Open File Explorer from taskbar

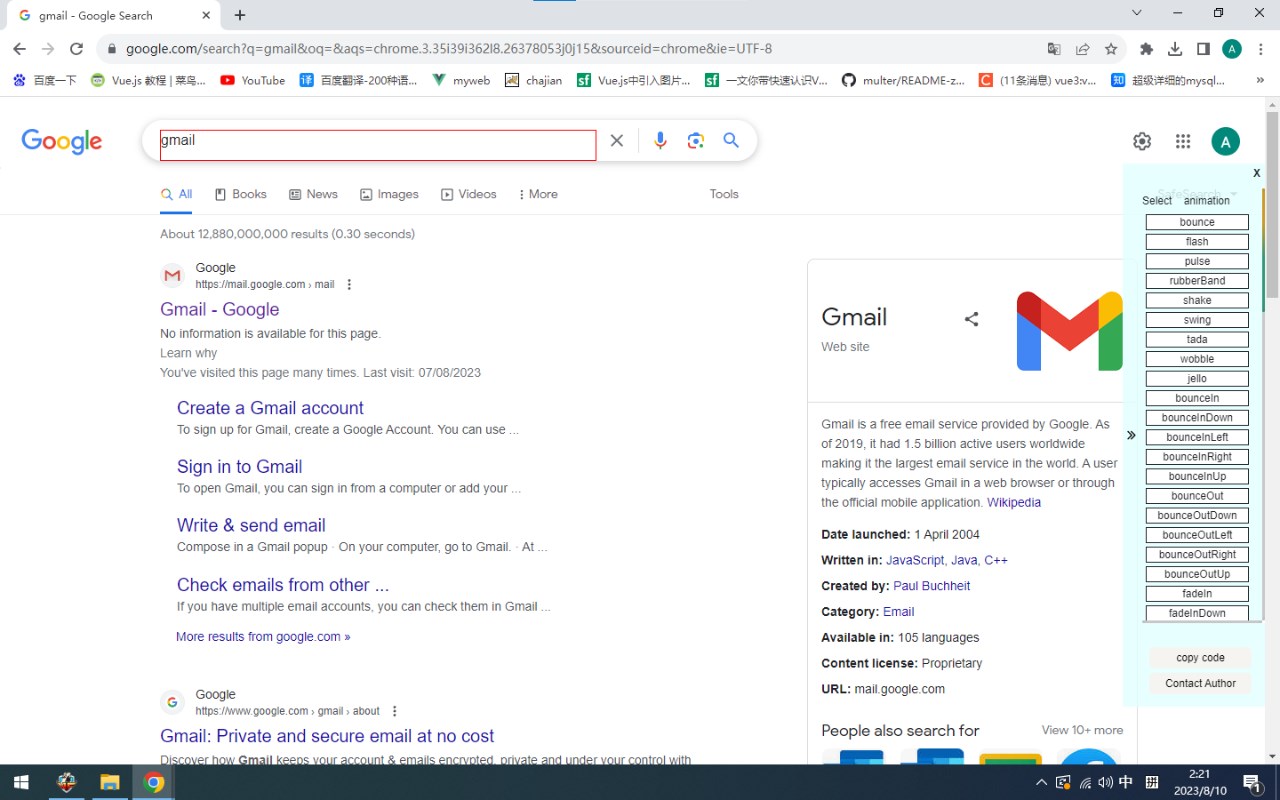coord(109,782)
